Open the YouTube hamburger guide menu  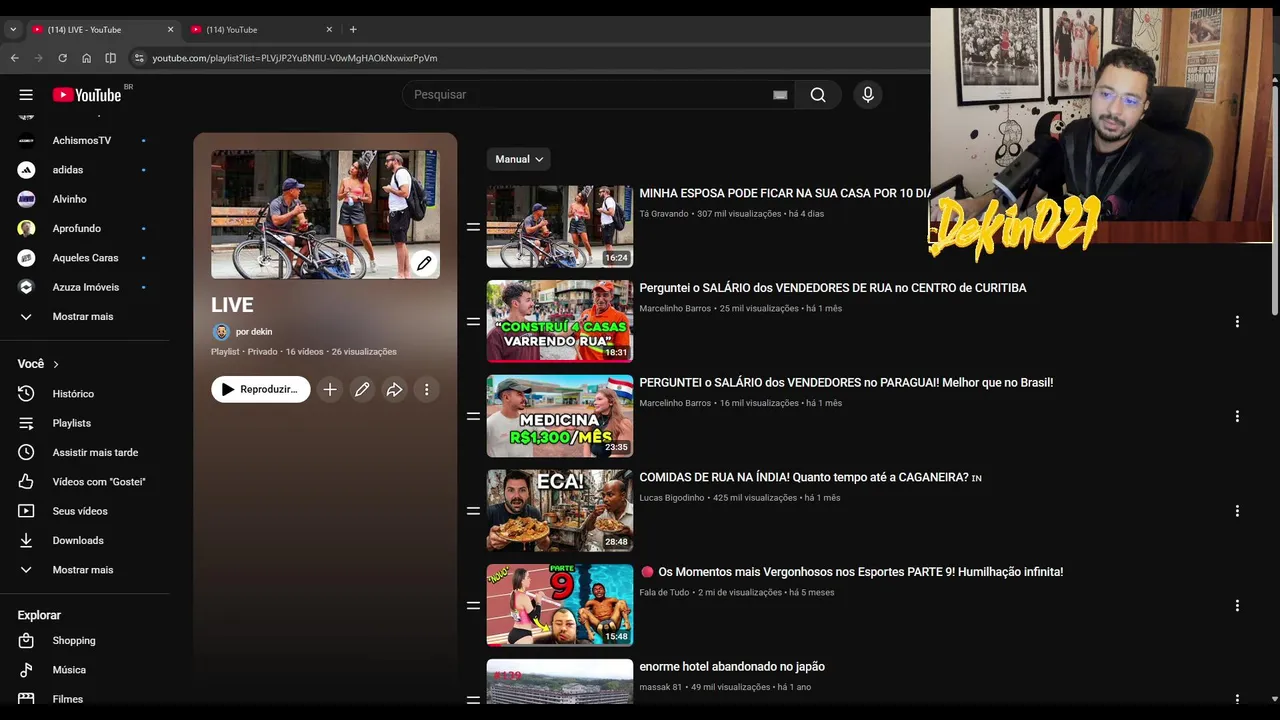26,95
